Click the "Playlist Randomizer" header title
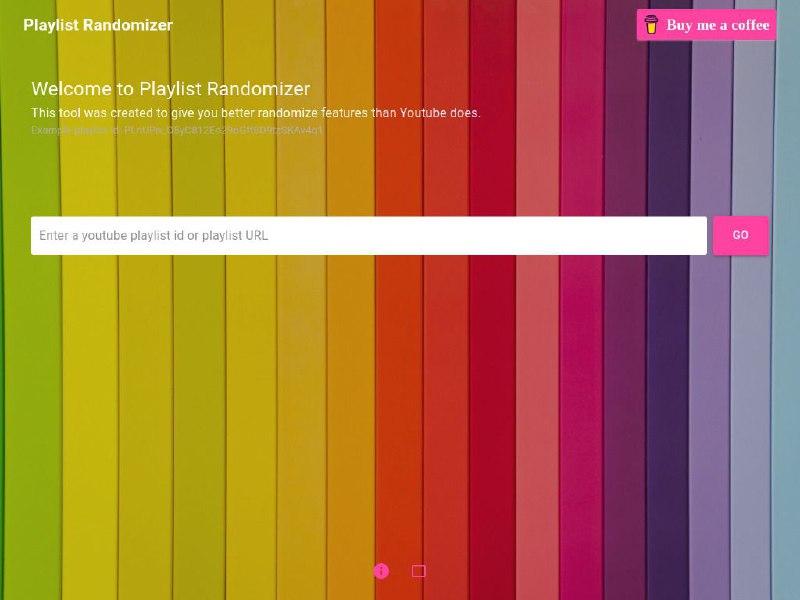This screenshot has width=800, height=600. tap(97, 25)
